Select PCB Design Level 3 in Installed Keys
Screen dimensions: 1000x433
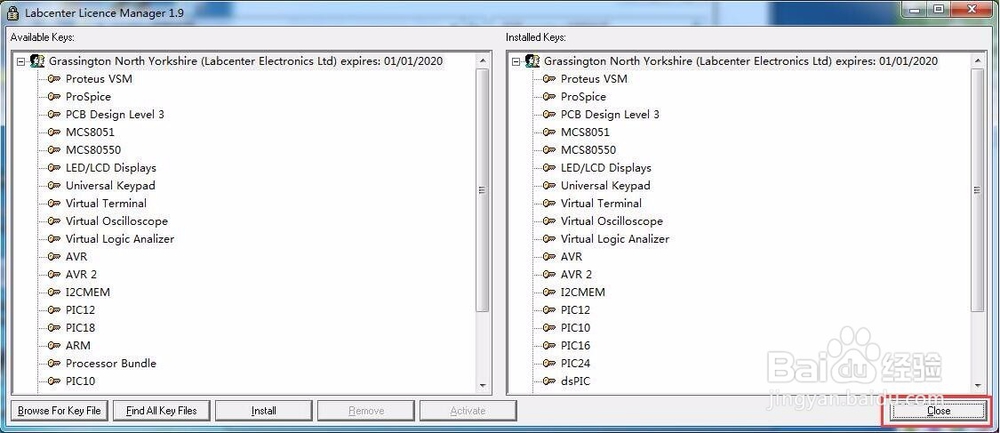tap(610, 115)
